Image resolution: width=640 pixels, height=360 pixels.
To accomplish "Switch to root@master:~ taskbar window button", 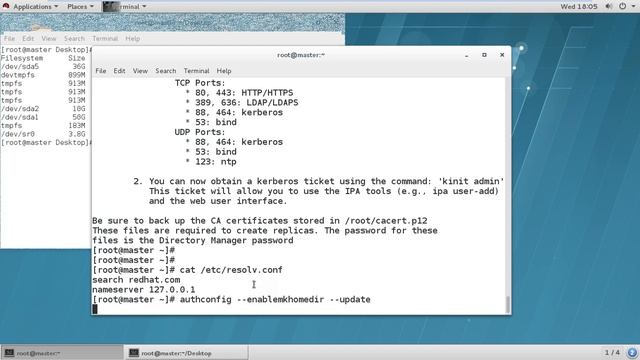I will [62, 353].
